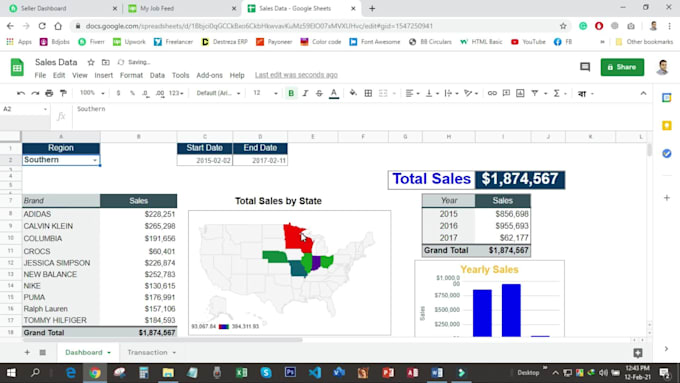
Task: Click Decrease decimal places icon
Action: click(x=146, y=93)
